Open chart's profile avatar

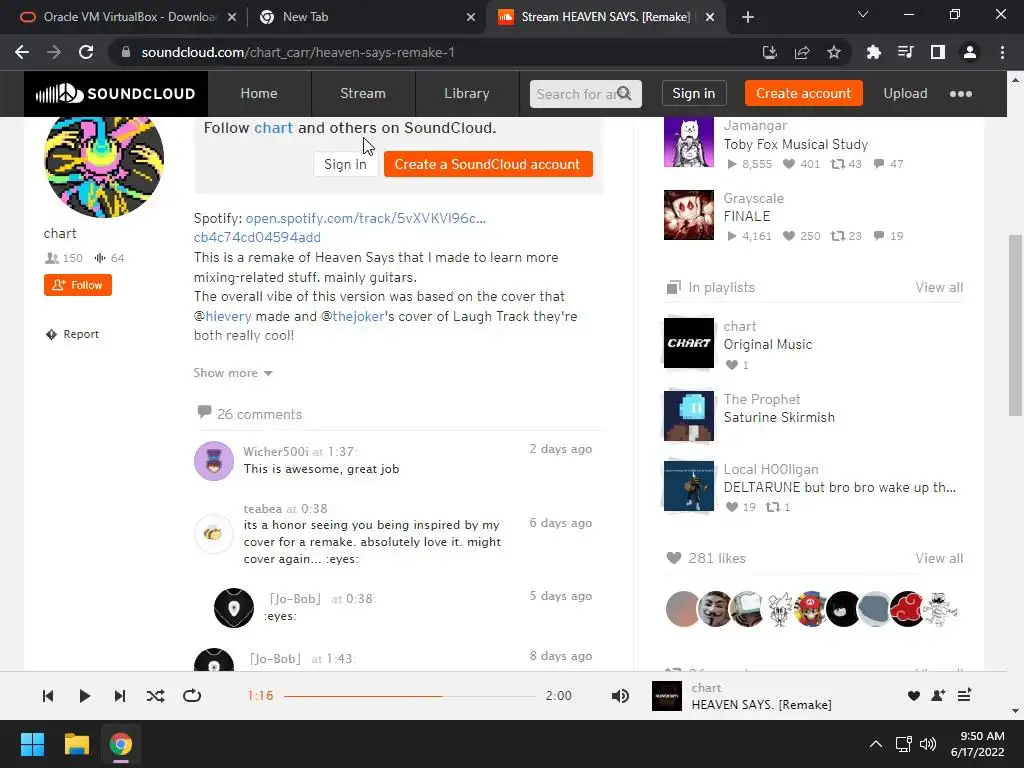coord(104,162)
